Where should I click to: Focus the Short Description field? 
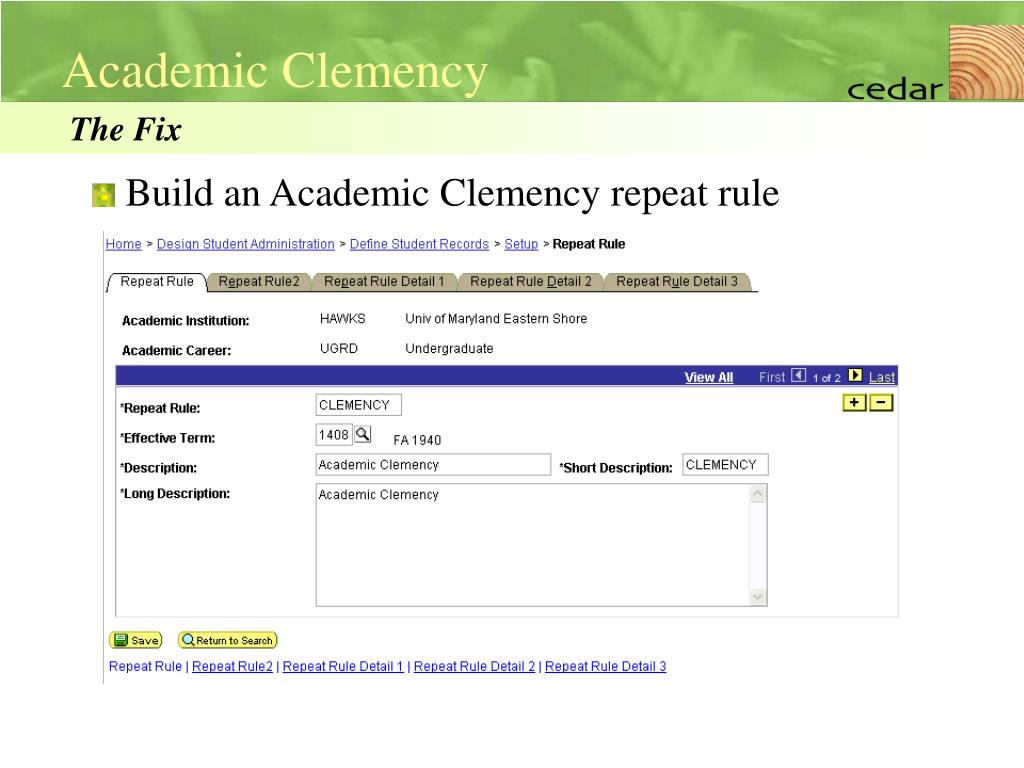(x=725, y=465)
